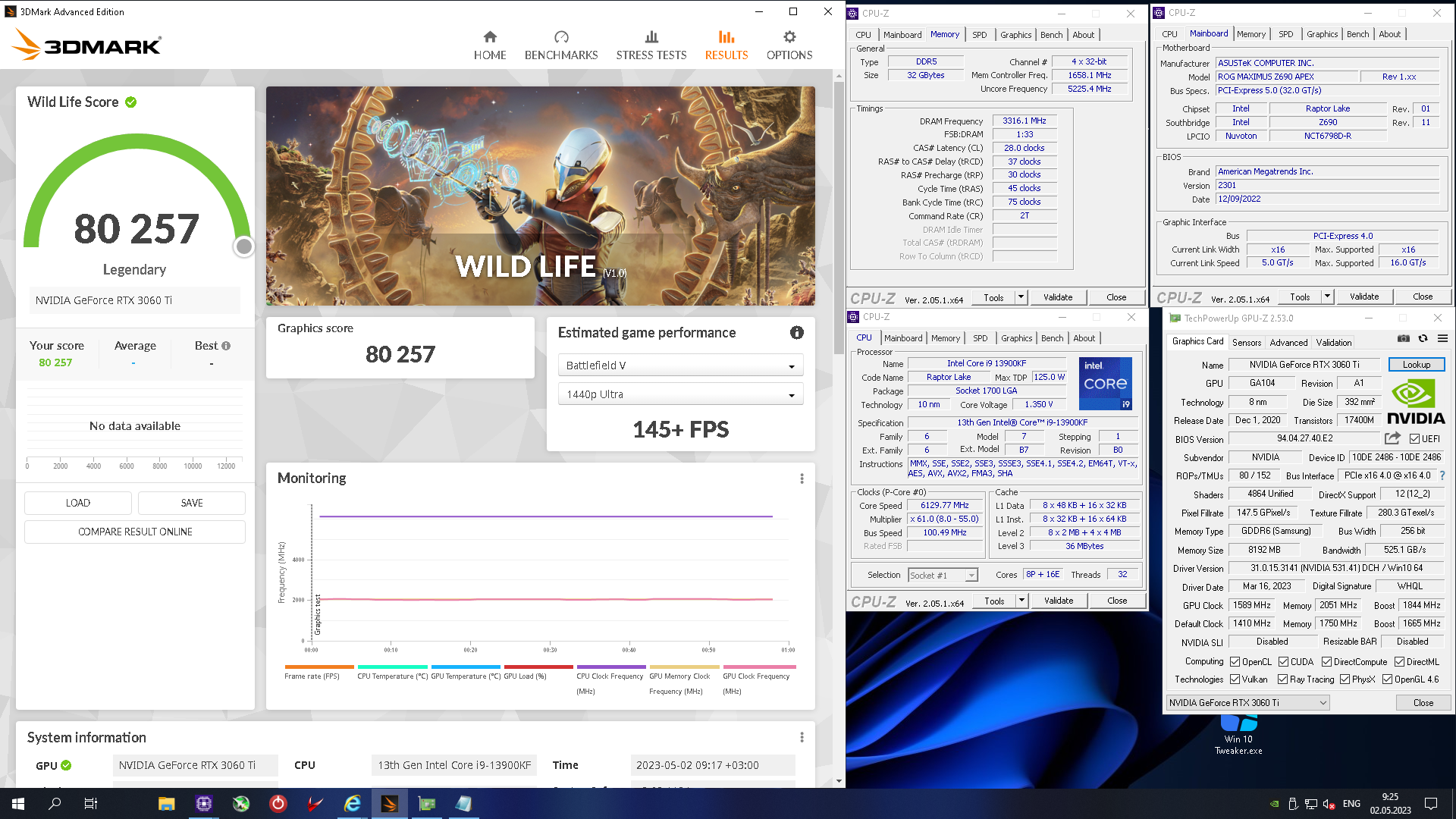The height and width of the screenshot is (819, 1456).
Task: Open the 1440p Ultra resolution dropdown
Action: coord(680,394)
